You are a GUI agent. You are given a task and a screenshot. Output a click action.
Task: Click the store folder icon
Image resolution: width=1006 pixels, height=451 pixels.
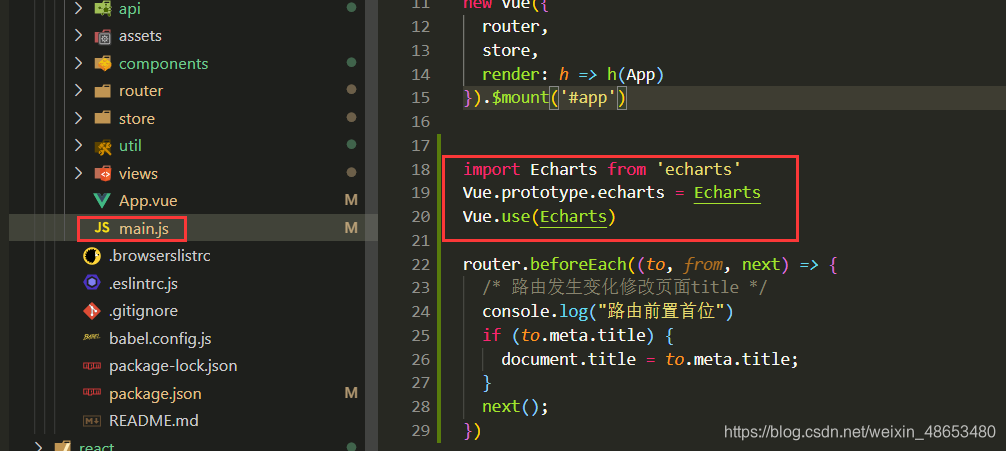(102, 119)
